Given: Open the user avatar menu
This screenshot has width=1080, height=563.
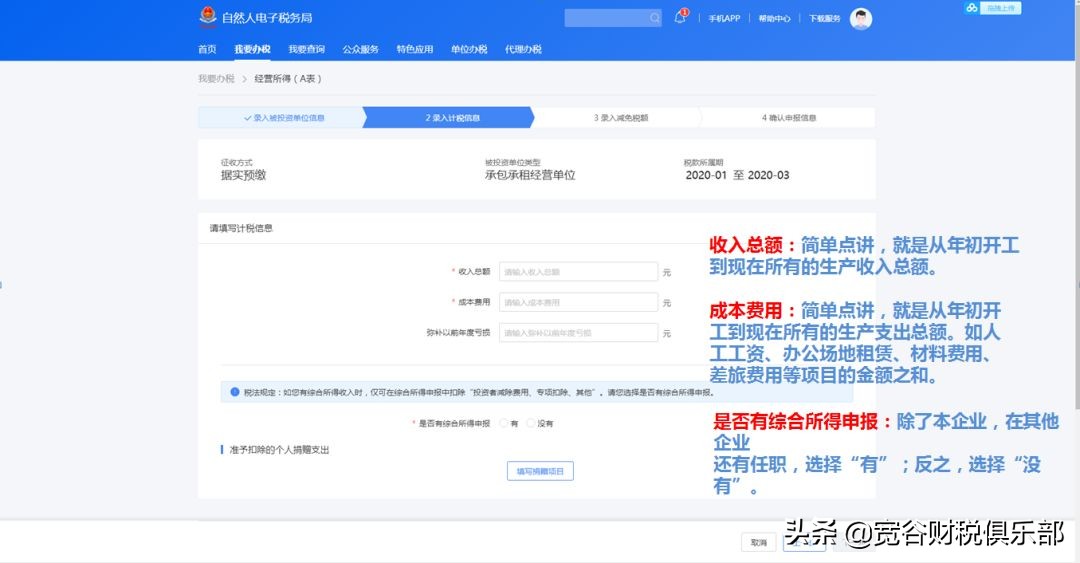Looking at the screenshot, I should [x=860, y=19].
